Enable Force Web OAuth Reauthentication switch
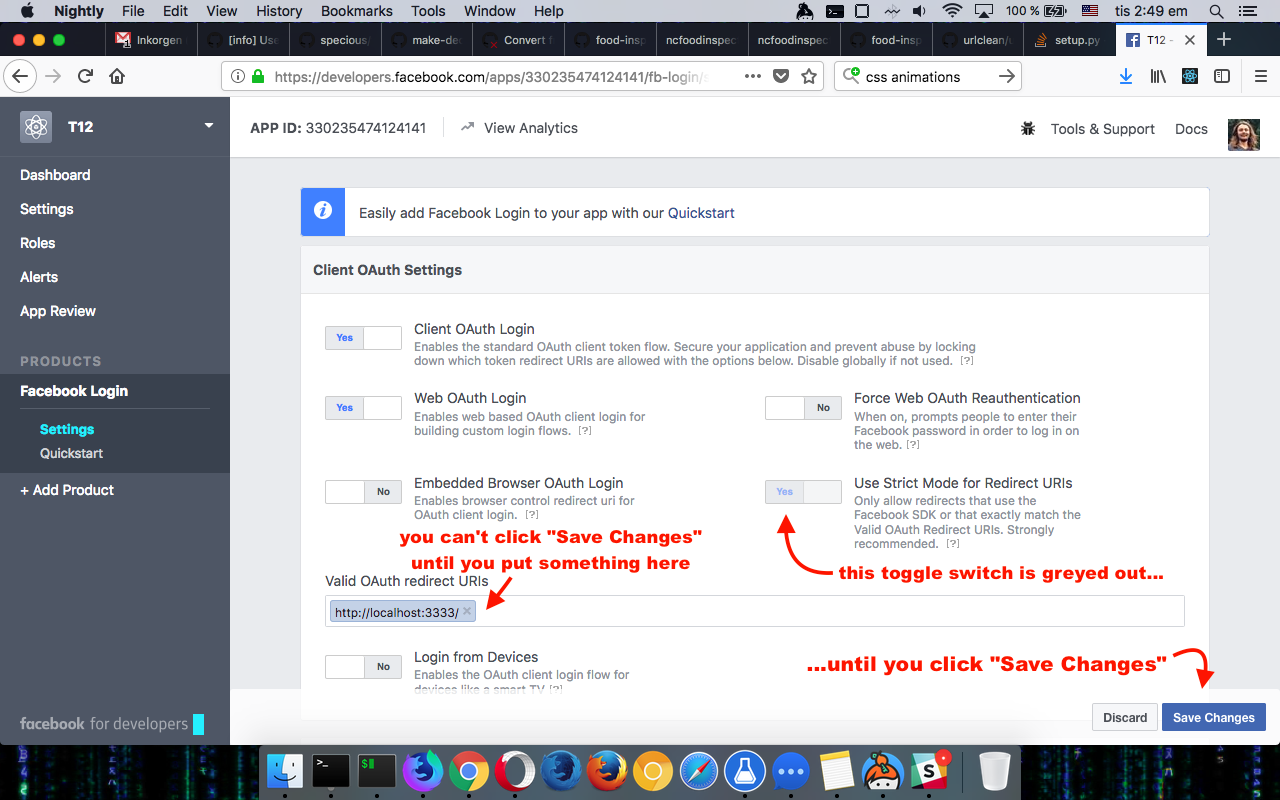The image size is (1280, 800). (803, 407)
